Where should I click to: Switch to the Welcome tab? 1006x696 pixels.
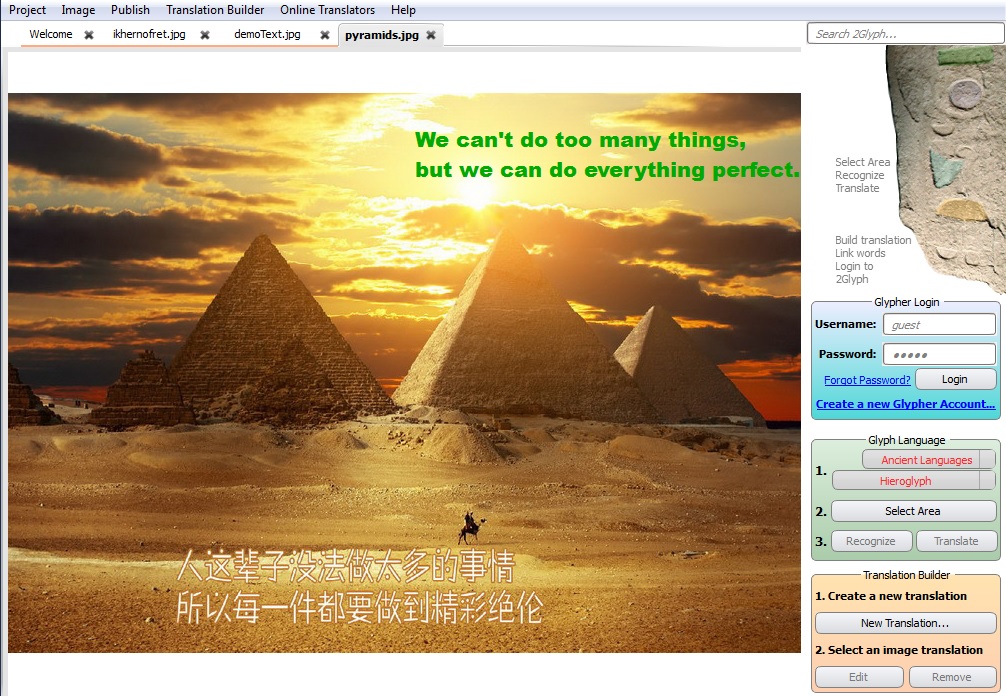[51, 34]
